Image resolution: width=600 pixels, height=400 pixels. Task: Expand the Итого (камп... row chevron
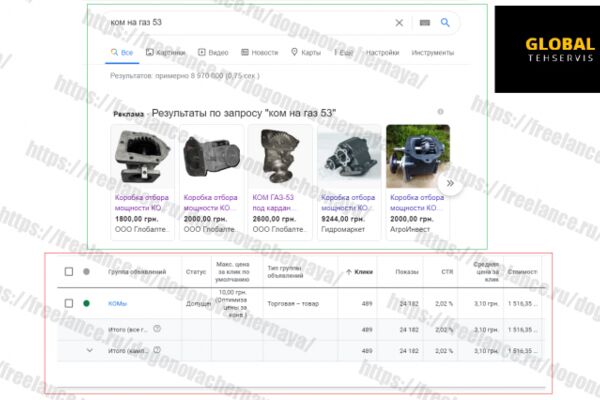[x=89, y=350]
